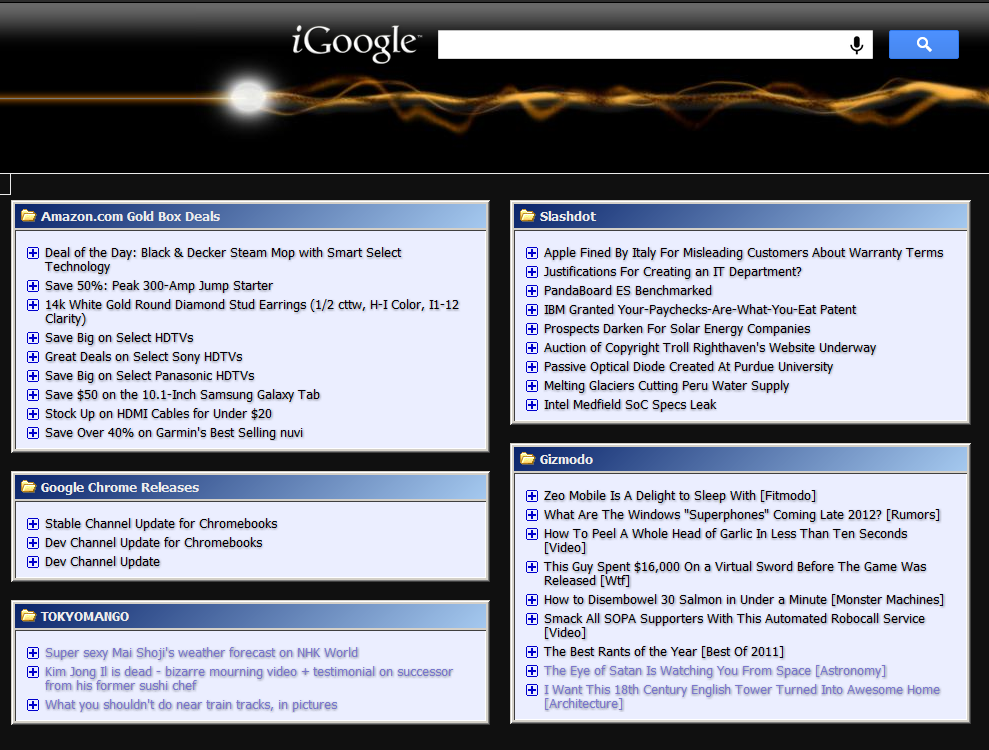The width and height of the screenshot is (989, 750).
Task: Open the Slashdot gadget title
Action: click(x=568, y=216)
